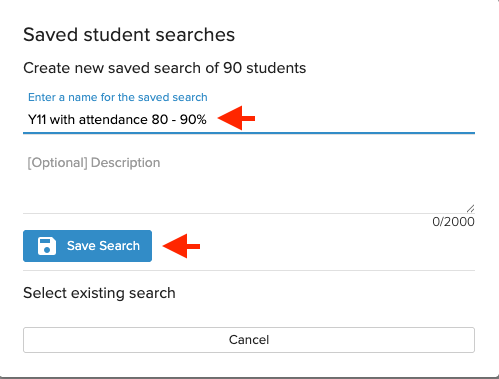Click the word 'Cancel' at the bottom

click(x=249, y=340)
